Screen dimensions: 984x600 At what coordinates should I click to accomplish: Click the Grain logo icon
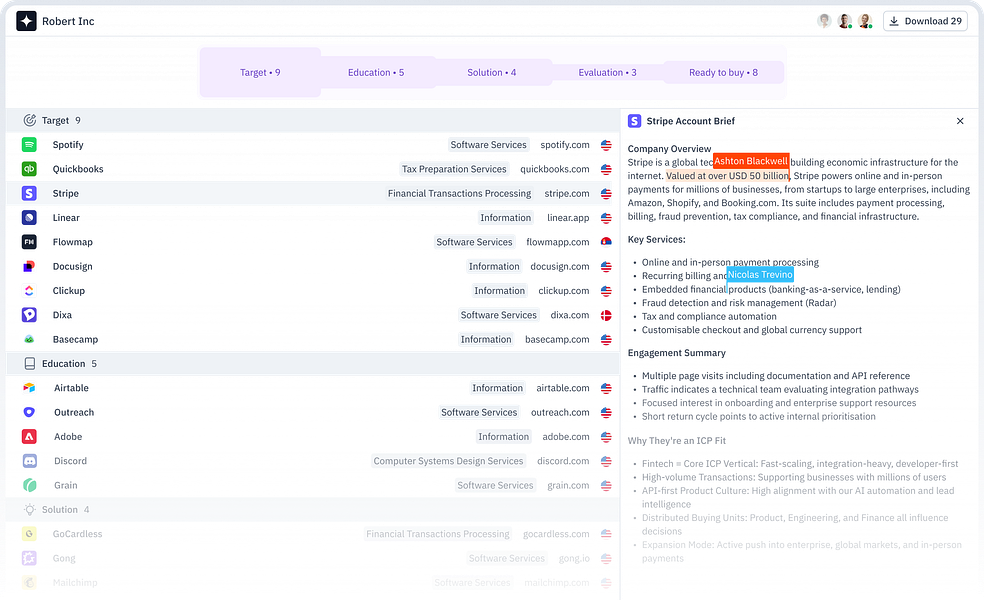29,485
